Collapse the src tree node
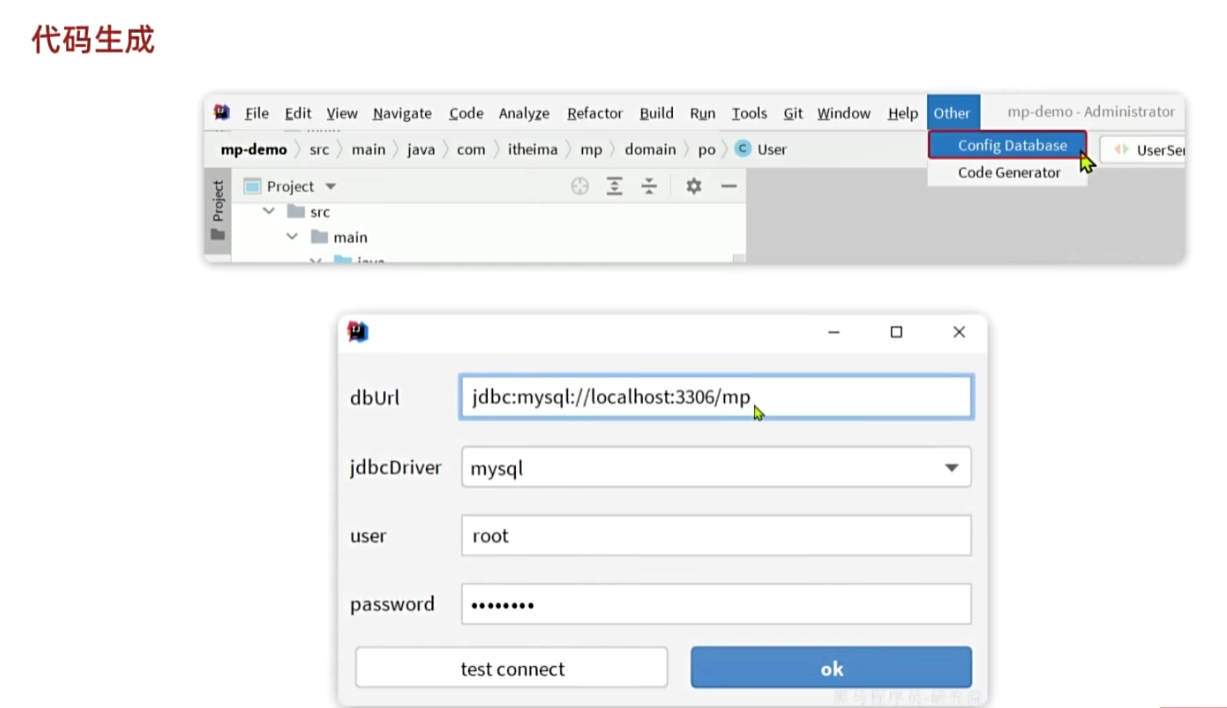This screenshot has height=708, width=1227. pyautogui.click(x=269, y=211)
